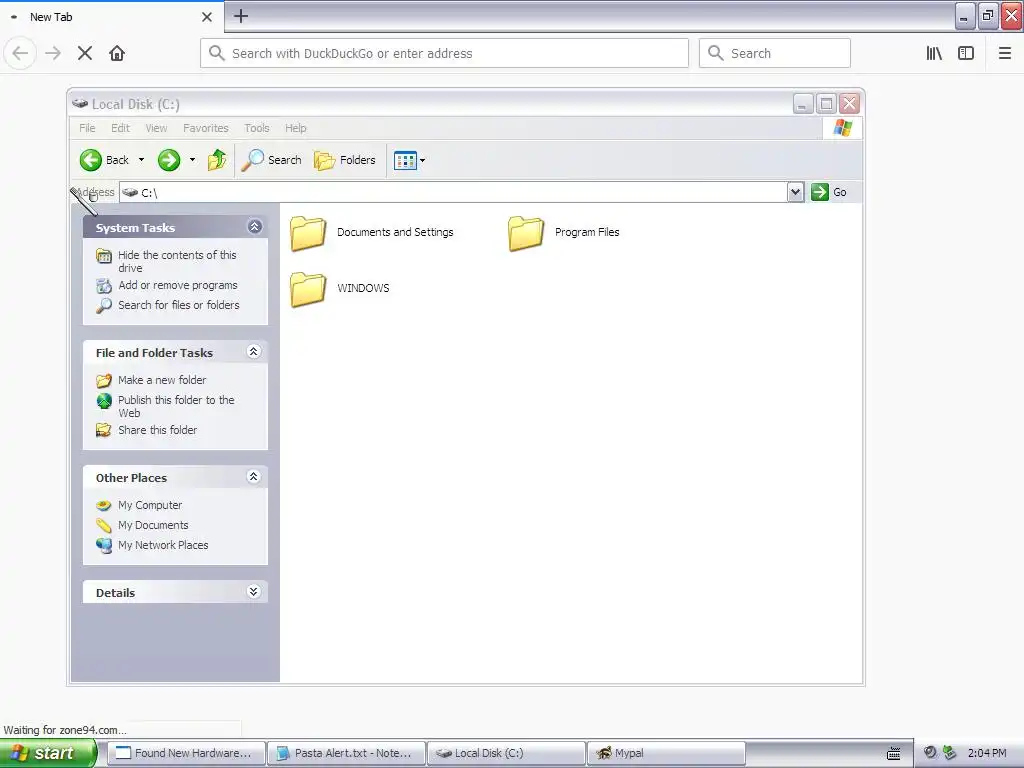1024x768 pixels.
Task: Click the browser Search box
Action: point(775,53)
